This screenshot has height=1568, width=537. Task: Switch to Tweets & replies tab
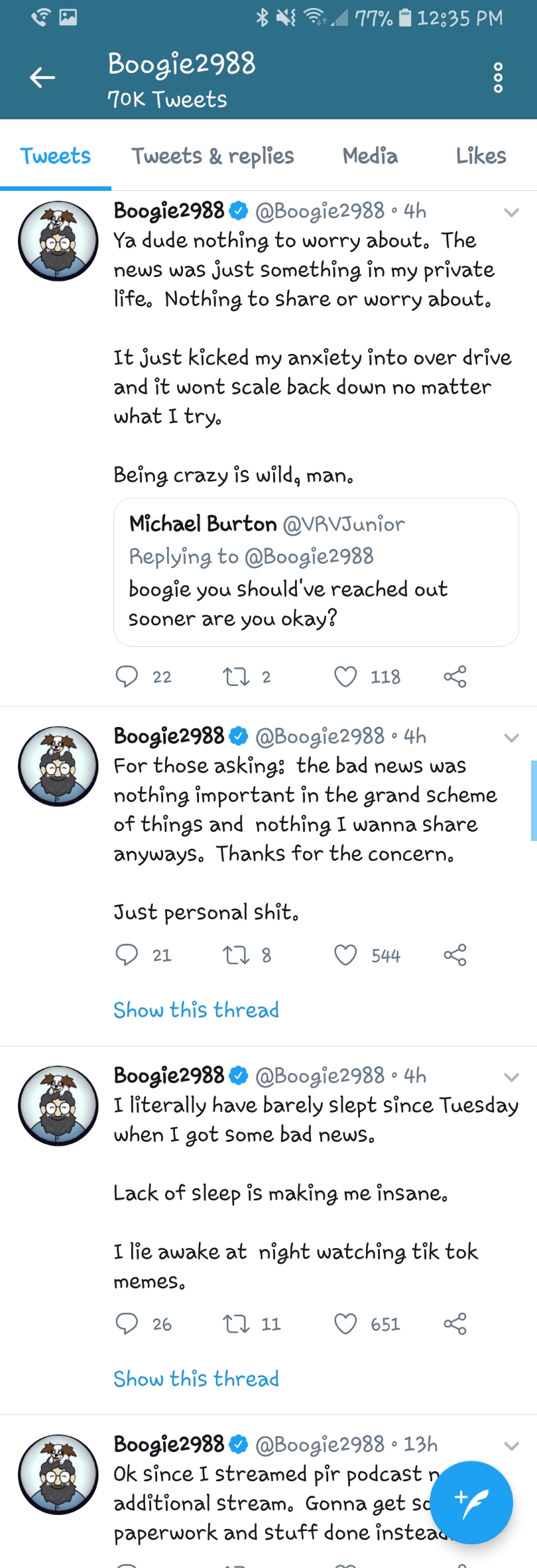click(x=213, y=156)
